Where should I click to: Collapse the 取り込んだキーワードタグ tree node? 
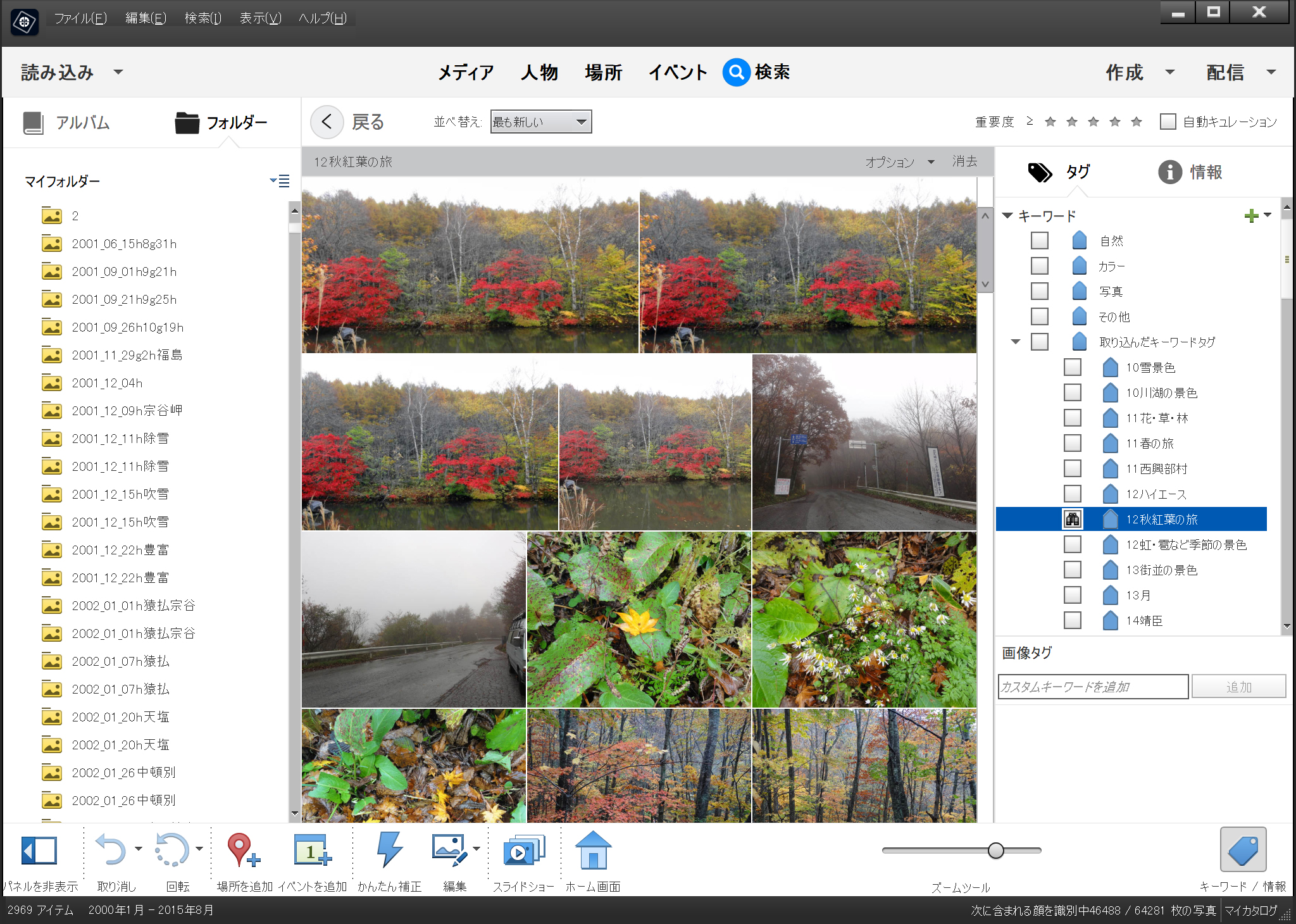coord(1016,342)
